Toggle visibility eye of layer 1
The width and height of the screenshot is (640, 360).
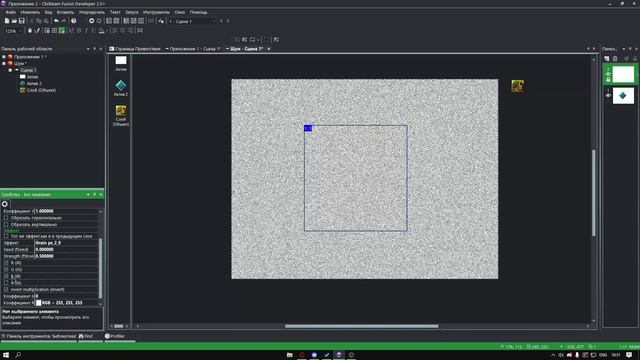tap(608, 96)
